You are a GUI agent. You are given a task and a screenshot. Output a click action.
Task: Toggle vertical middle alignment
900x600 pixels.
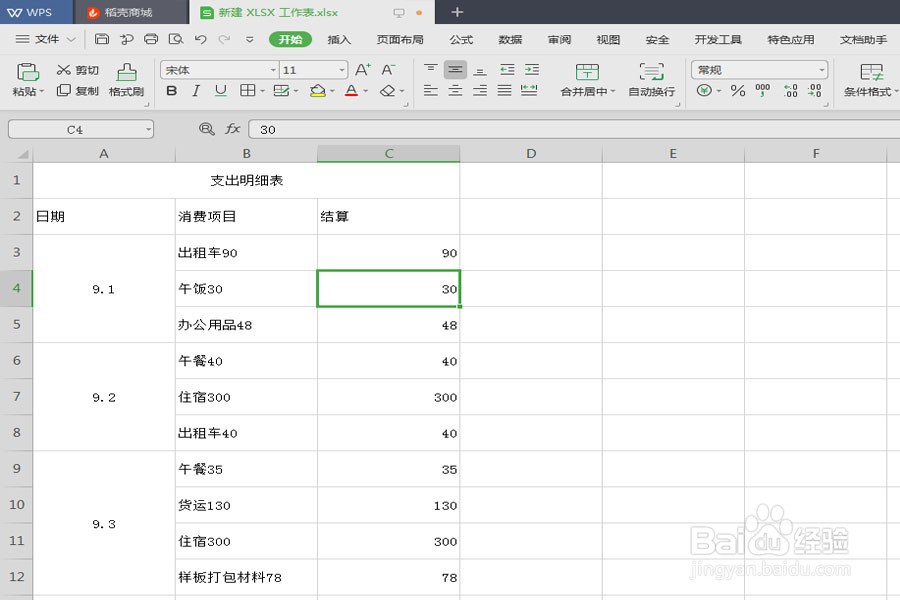[455, 69]
